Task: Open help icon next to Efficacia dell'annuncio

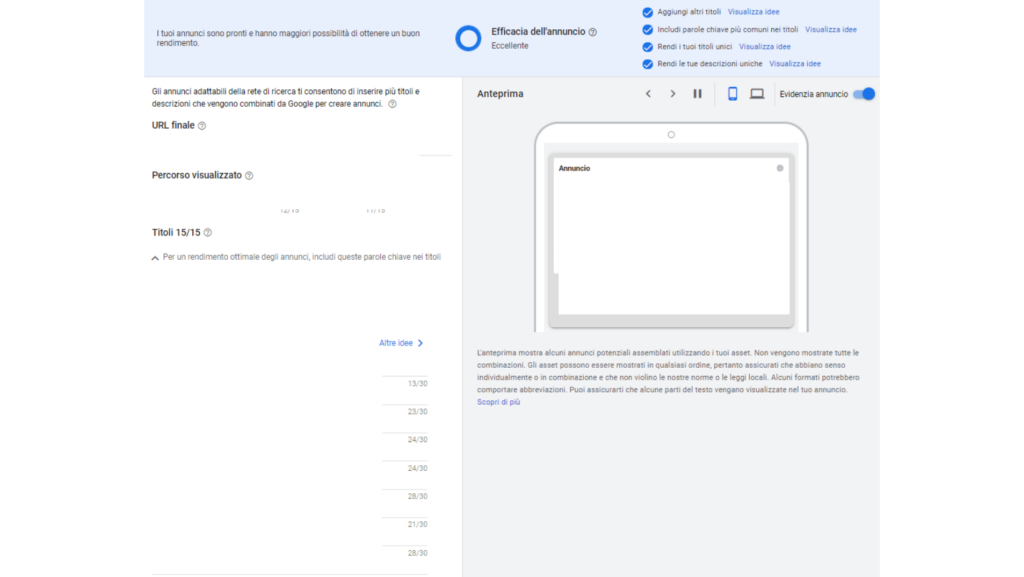Action: (x=593, y=32)
